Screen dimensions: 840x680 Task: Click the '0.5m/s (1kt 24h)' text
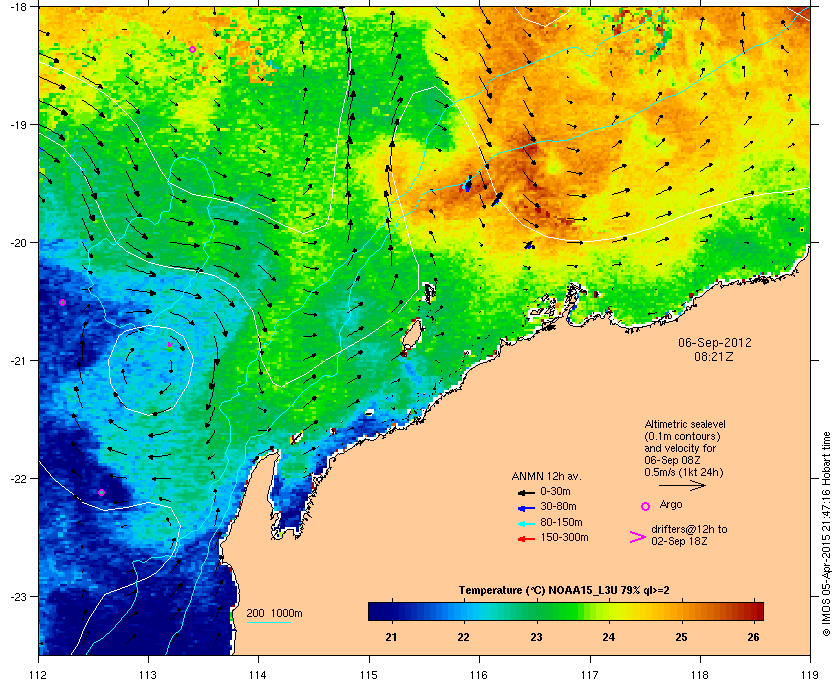pyautogui.click(x=684, y=473)
